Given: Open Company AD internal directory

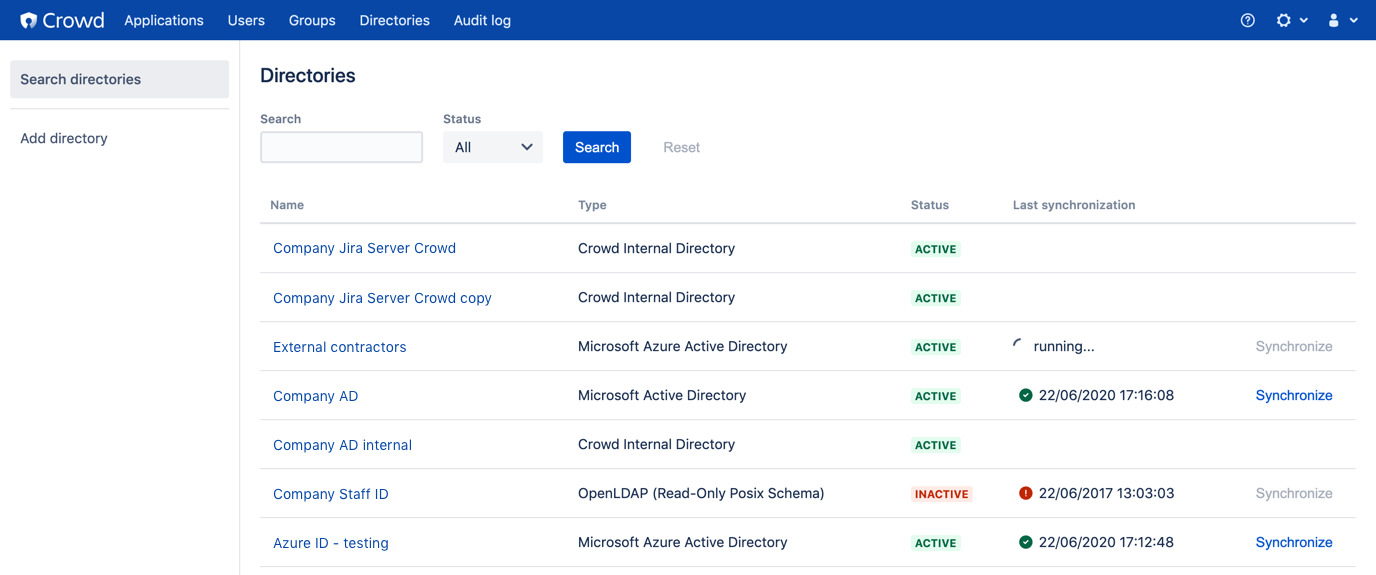Looking at the screenshot, I should point(342,445).
